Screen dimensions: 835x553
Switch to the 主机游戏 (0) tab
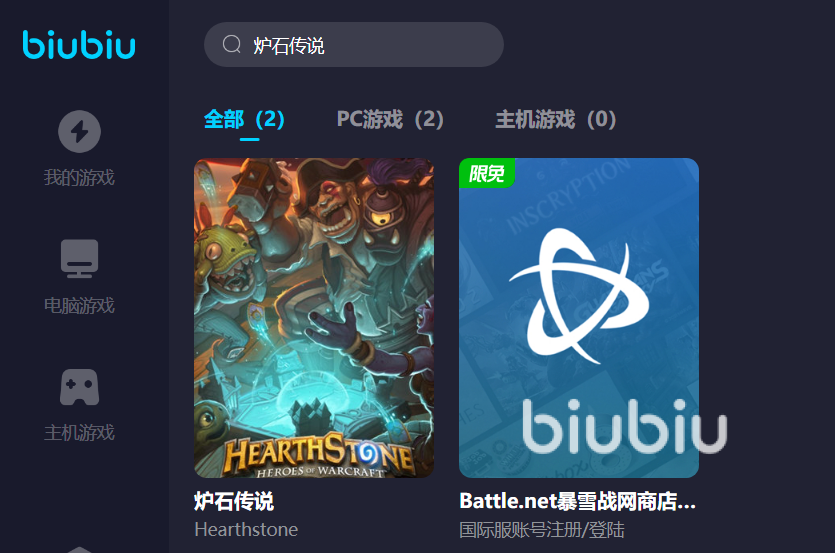556,119
